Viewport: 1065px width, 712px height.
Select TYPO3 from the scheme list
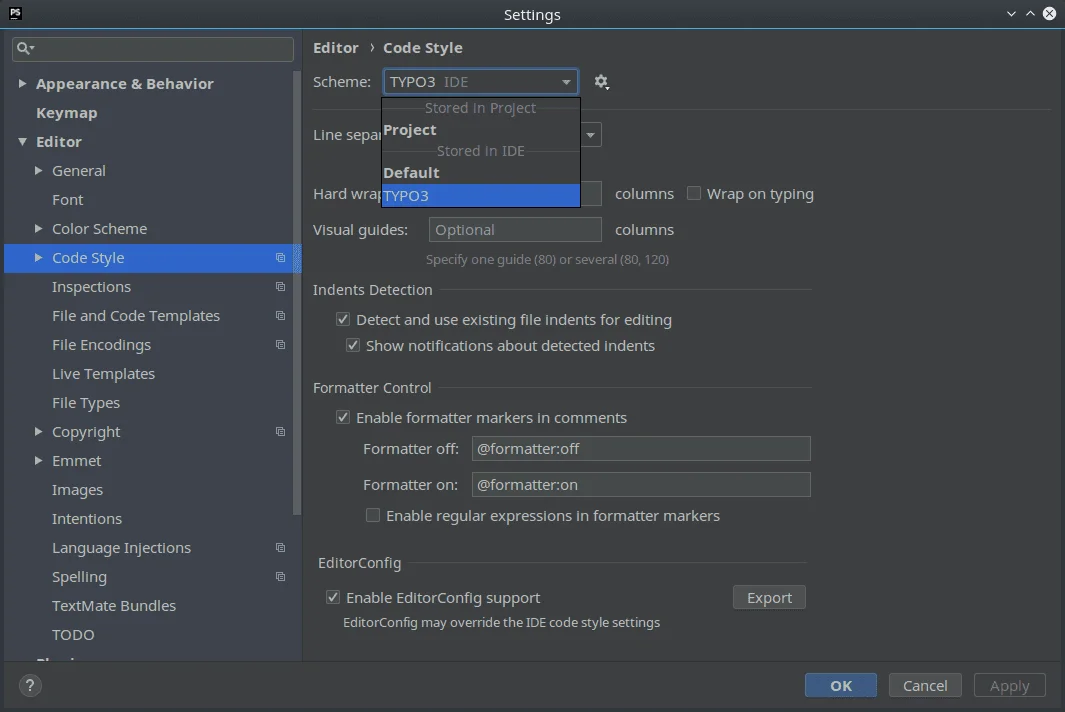(x=480, y=195)
